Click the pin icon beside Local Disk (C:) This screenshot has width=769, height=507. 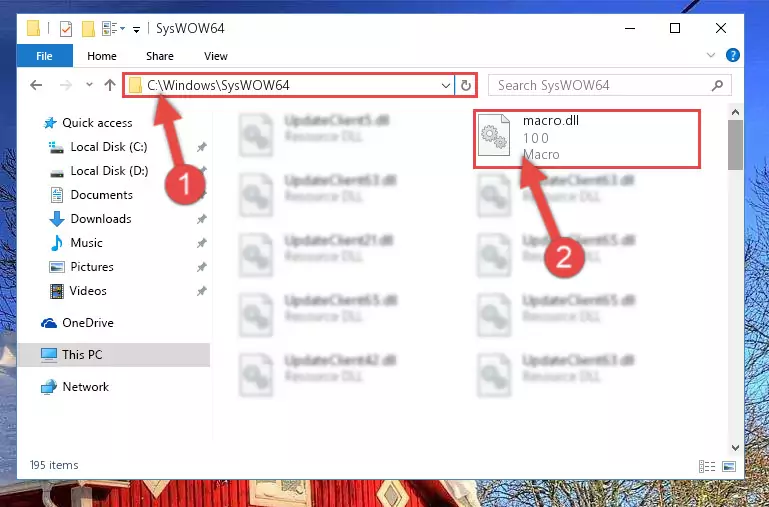202,147
